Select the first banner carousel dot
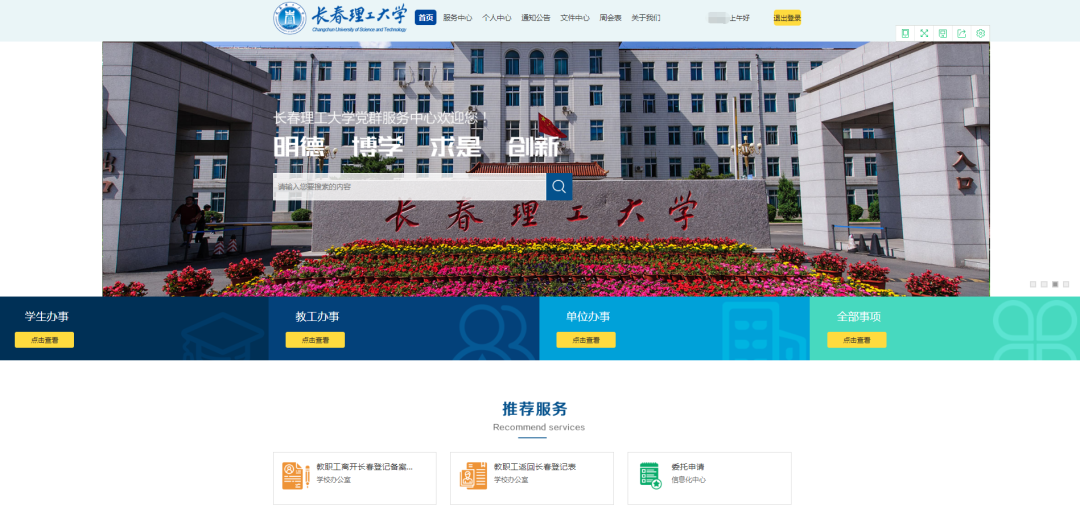This screenshot has width=1080, height=510. 1033,284
